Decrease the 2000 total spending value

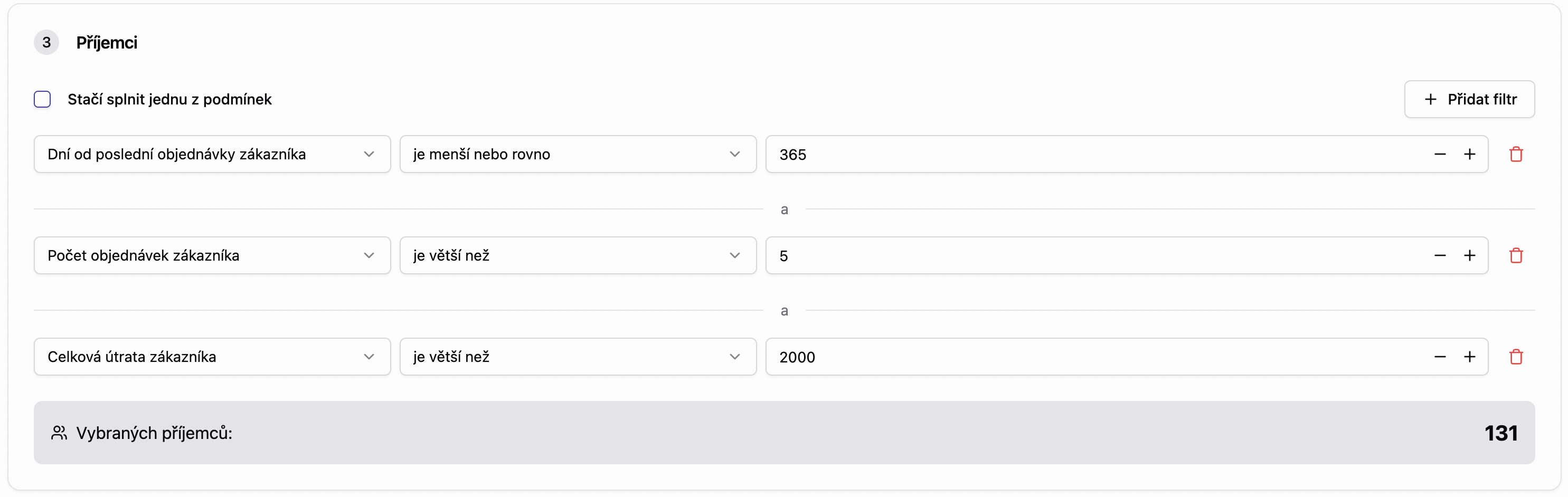(x=1440, y=357)
